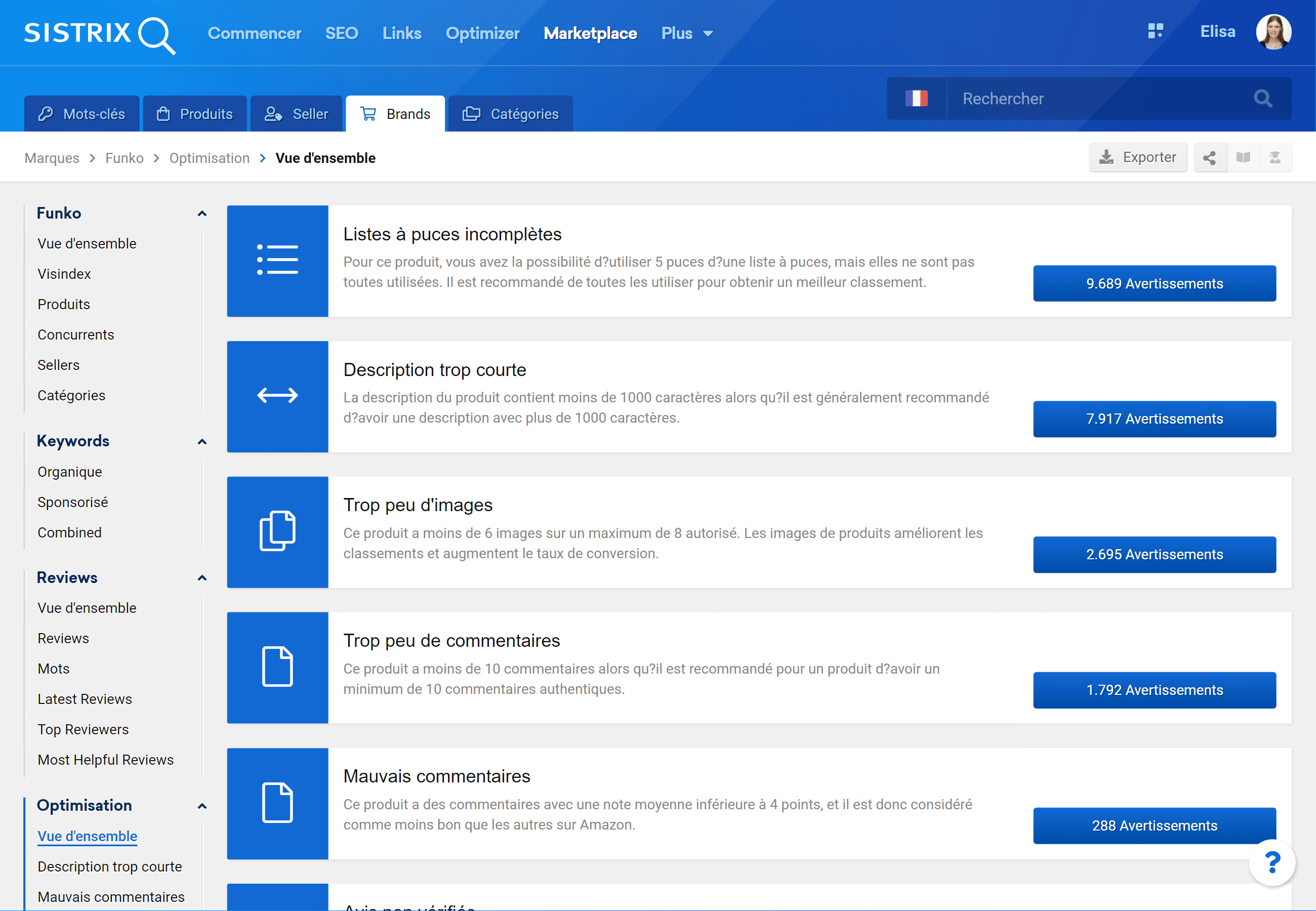Open Top Reviewers
Image resolution: width=1316 pixels, height=911 pixels.
(84, 730)
